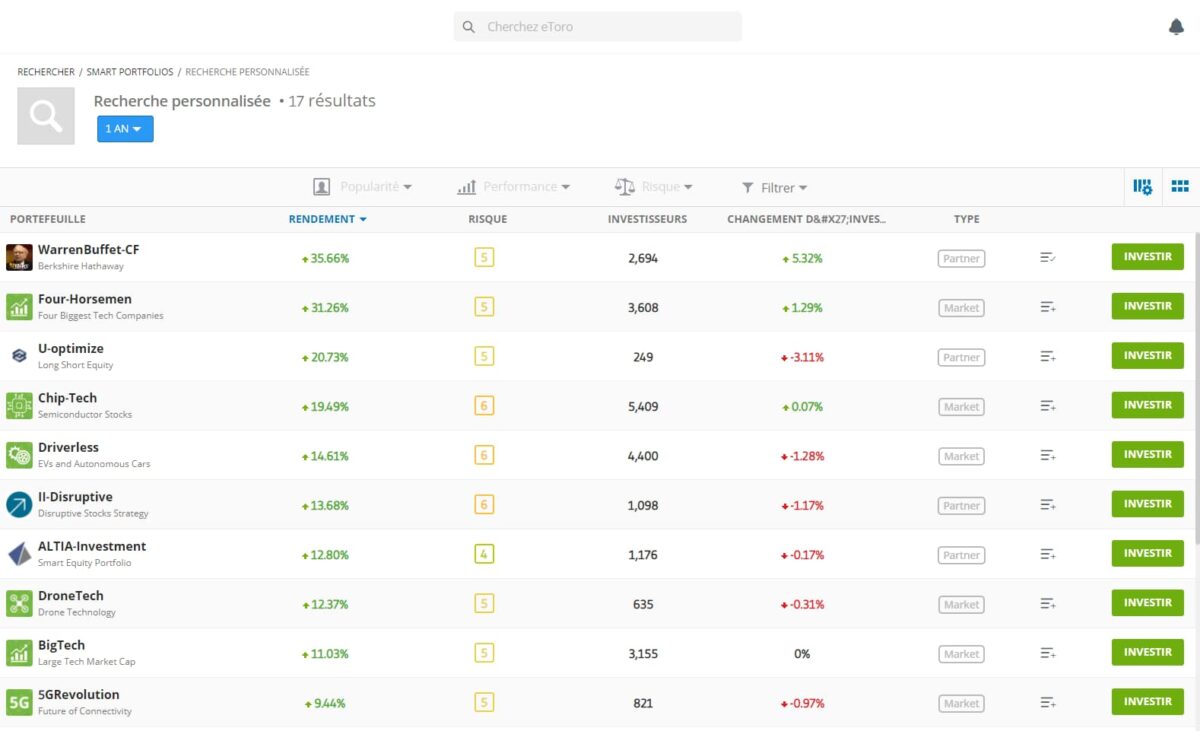Viewport: 1200px width, 731px height.
Task: Focus the Cherchez eToro search field
Action: point(598,27)
